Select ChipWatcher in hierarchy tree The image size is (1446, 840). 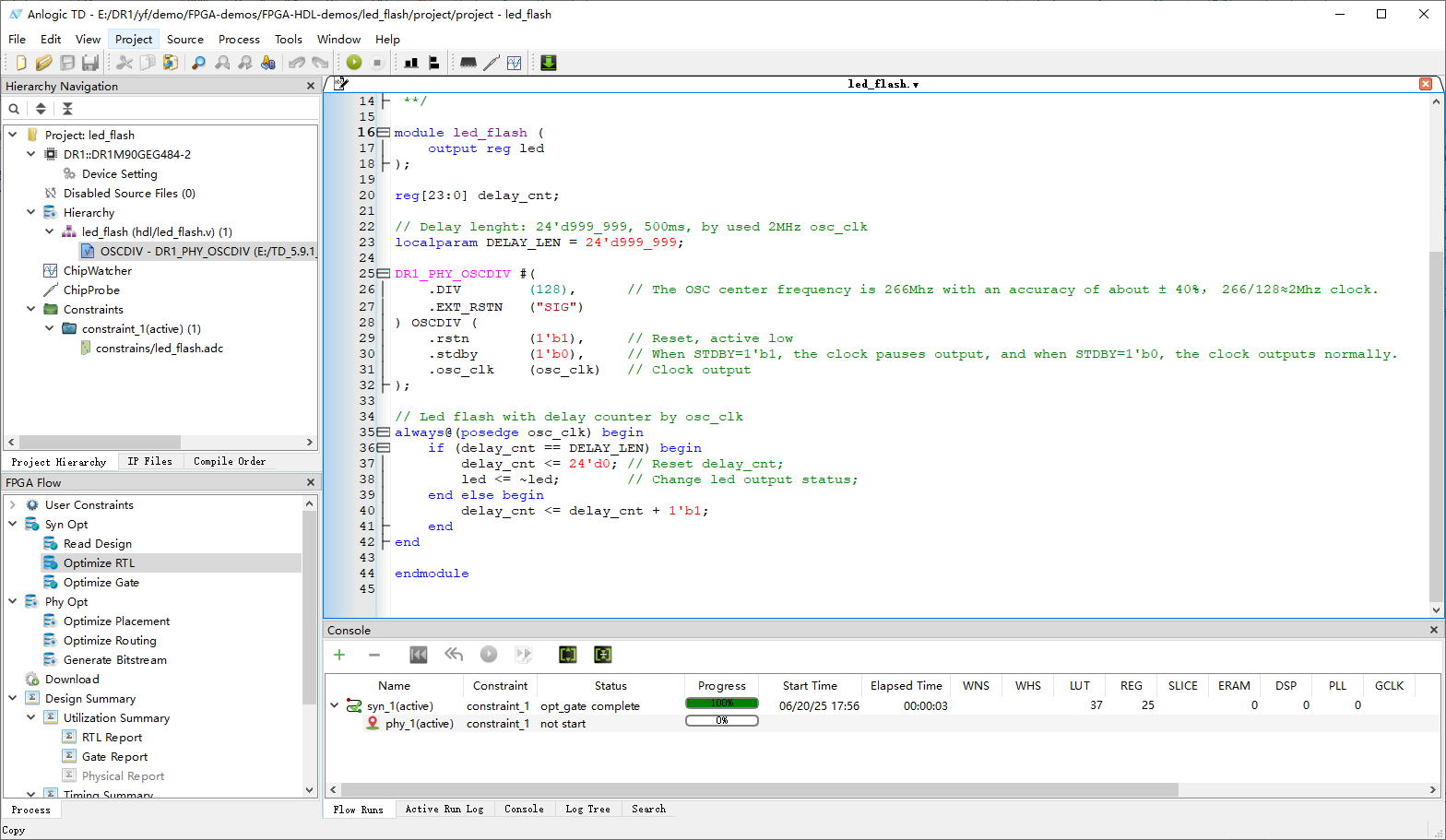tap(97, 270)
